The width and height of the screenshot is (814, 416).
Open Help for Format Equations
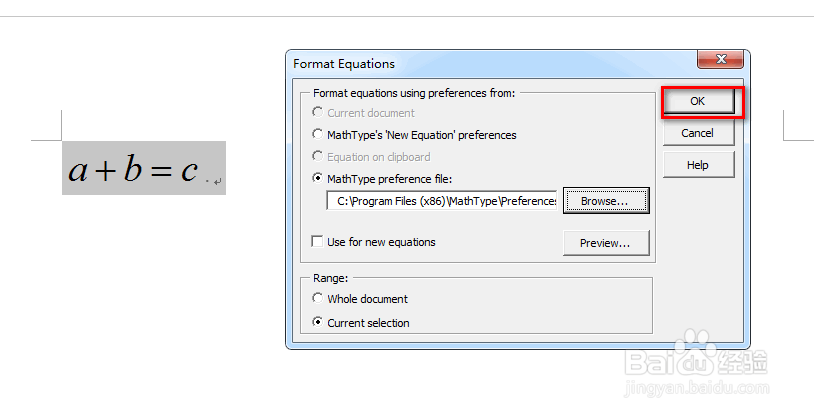point(698,165)
